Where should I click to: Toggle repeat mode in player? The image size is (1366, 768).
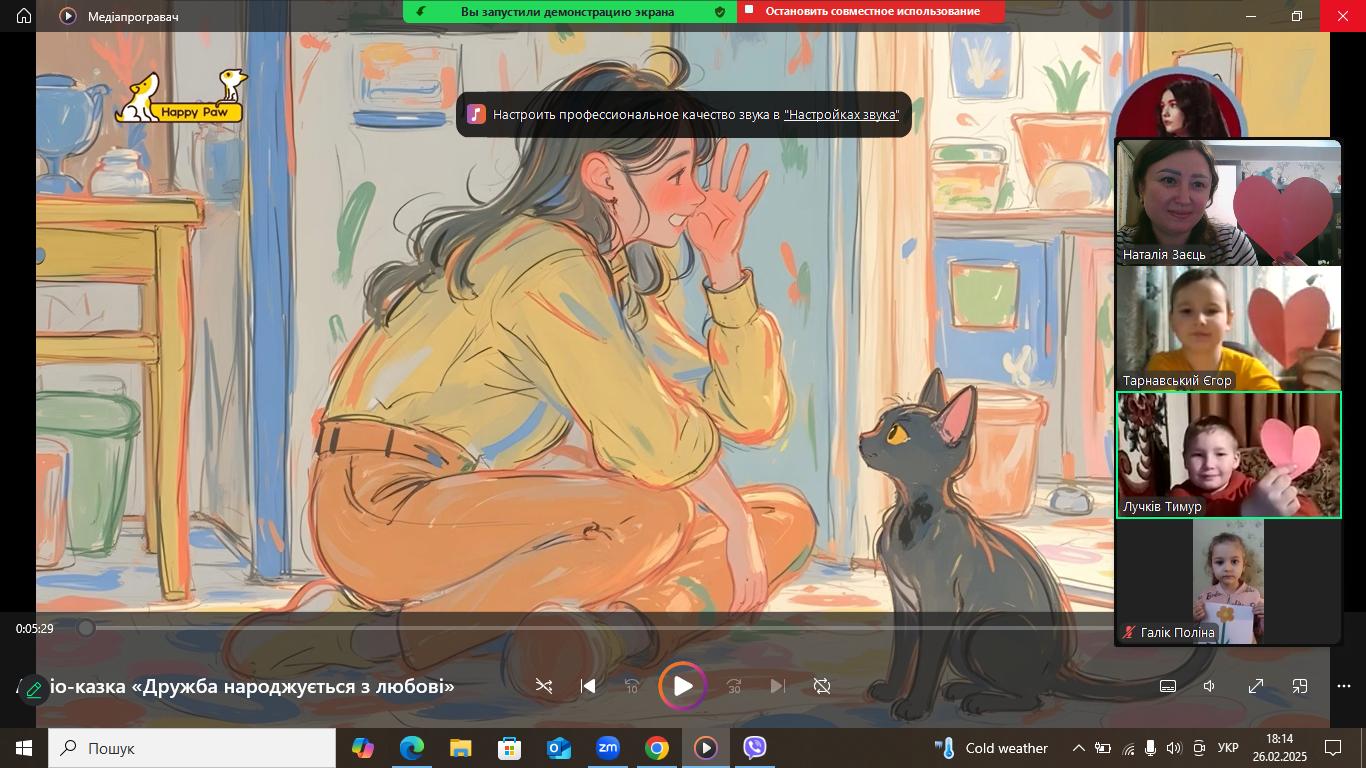point(822,686)
